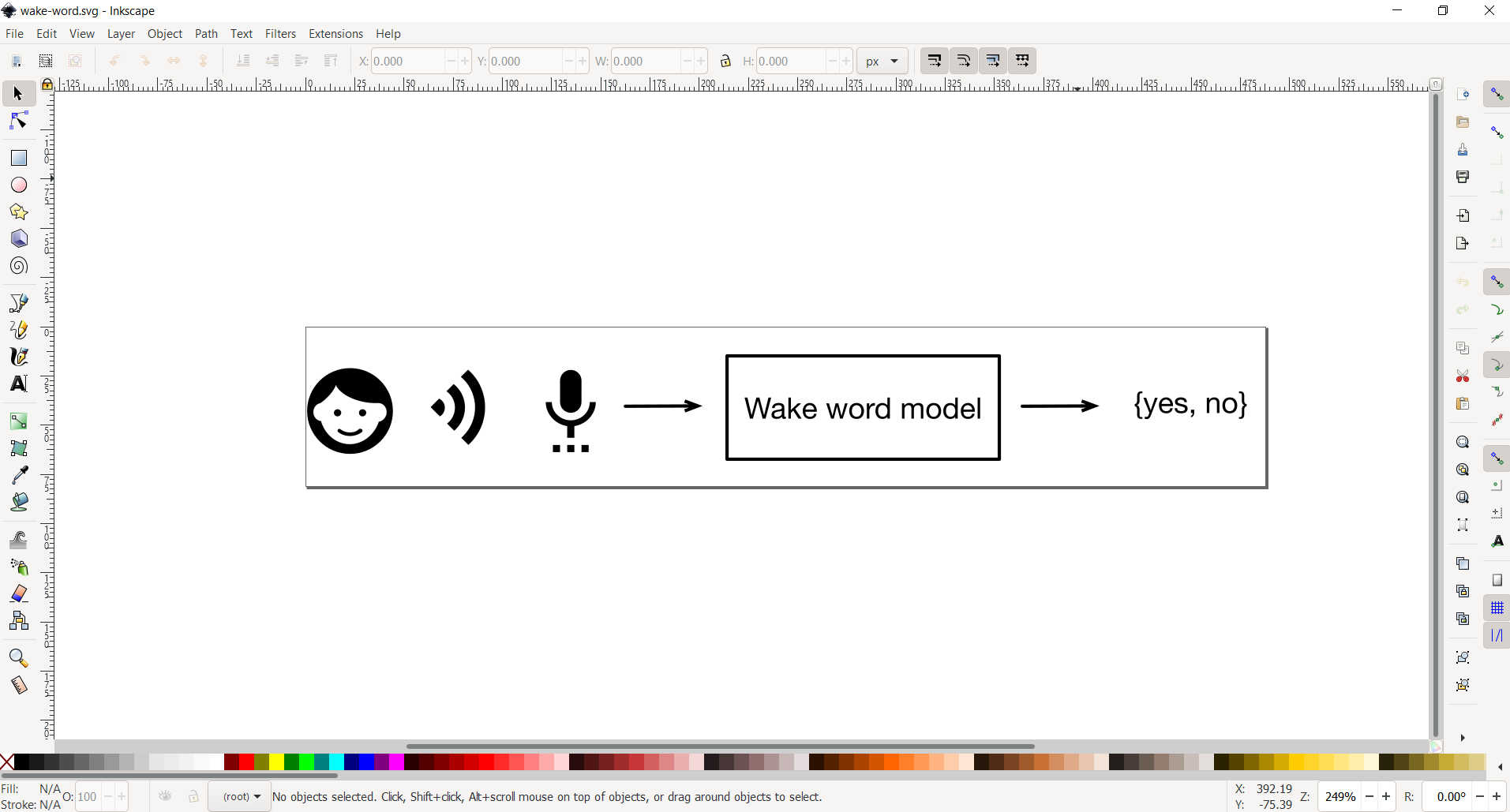The image size is (1510, 812).
Task: Select the Zoom magnifier tool
Action: click(x=18, y=658)
